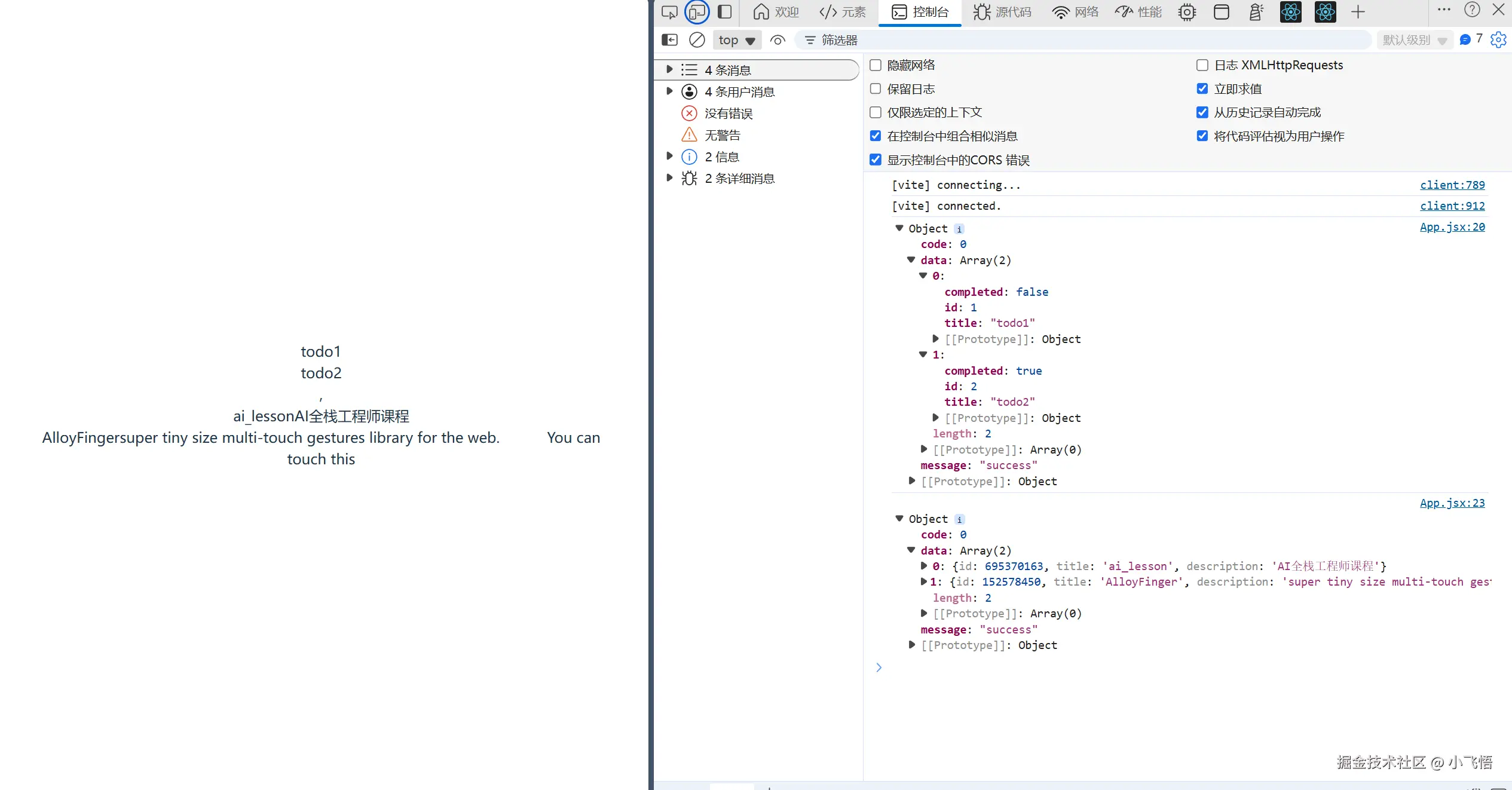Screen dimensions: 1512x790
Task: Toggle device emulation icon
Action: pos(697,12)
